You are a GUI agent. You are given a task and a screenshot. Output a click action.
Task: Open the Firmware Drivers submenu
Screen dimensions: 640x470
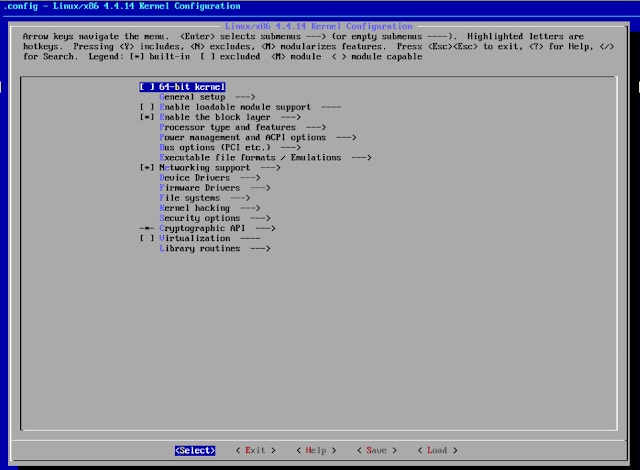[x=215, y=188]
